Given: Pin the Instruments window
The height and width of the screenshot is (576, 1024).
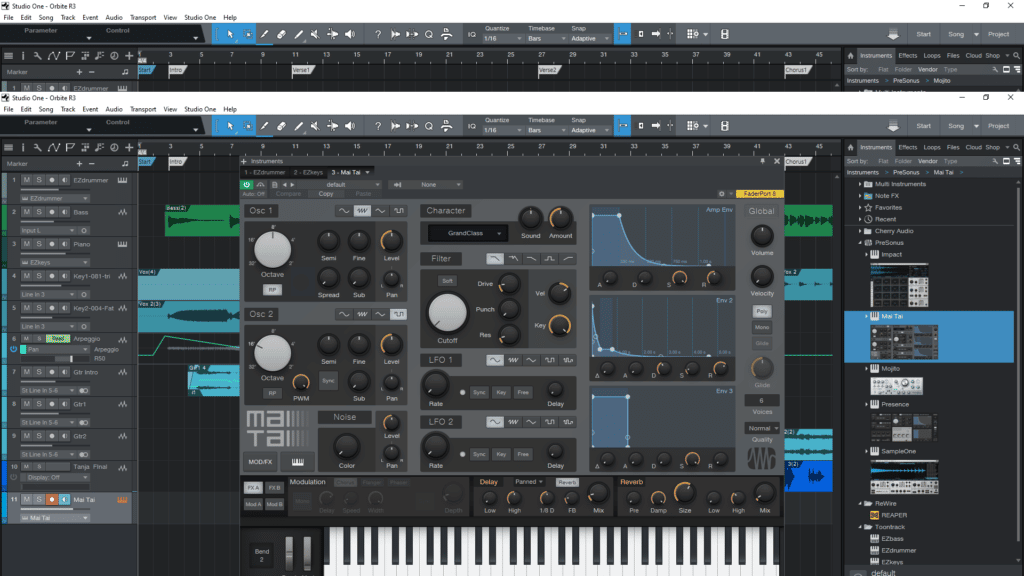Looking at the screenshot, I should [762, 161].
